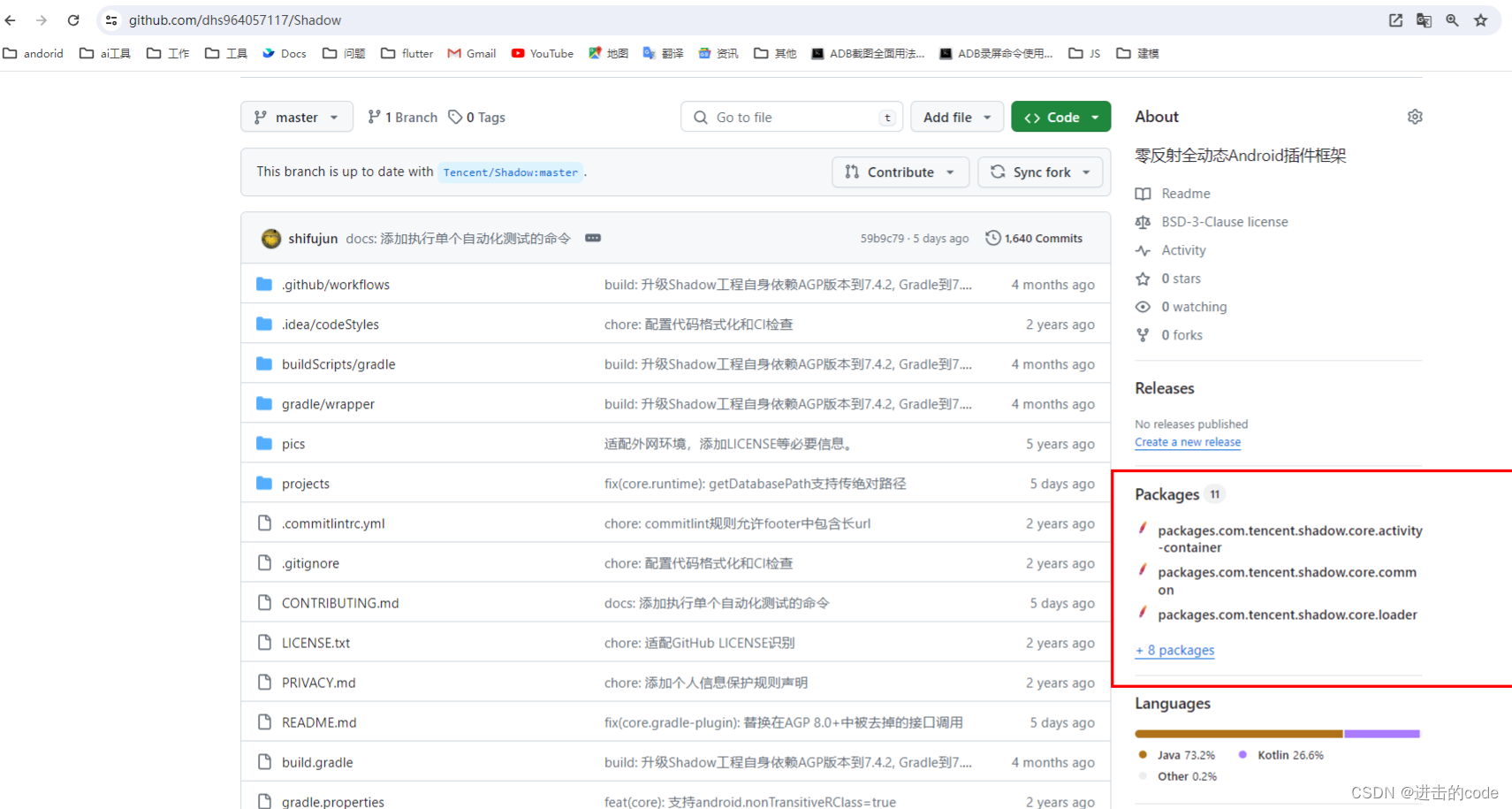Click the translate page icon
The height and width of the screenshot is (809, 1512).
pos(1424,20)
